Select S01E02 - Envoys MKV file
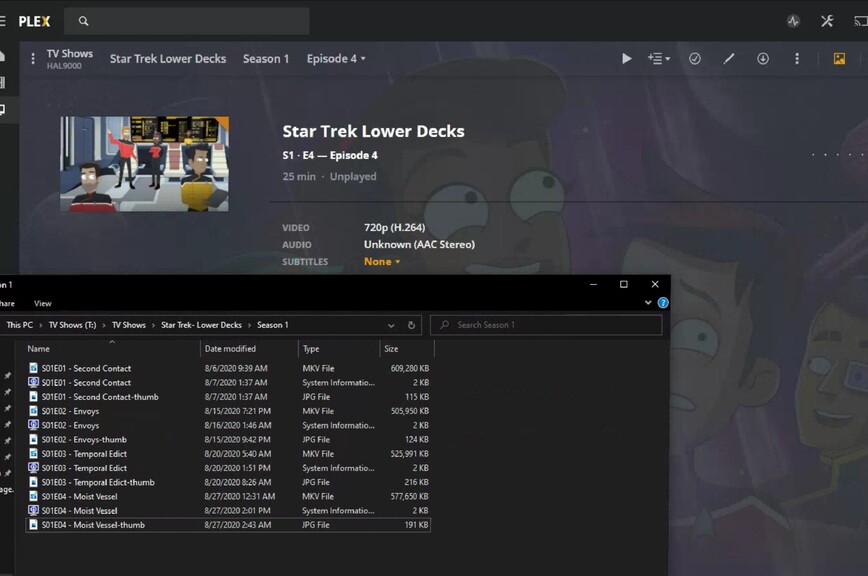868x576 pixels. (x=228, y=411)
